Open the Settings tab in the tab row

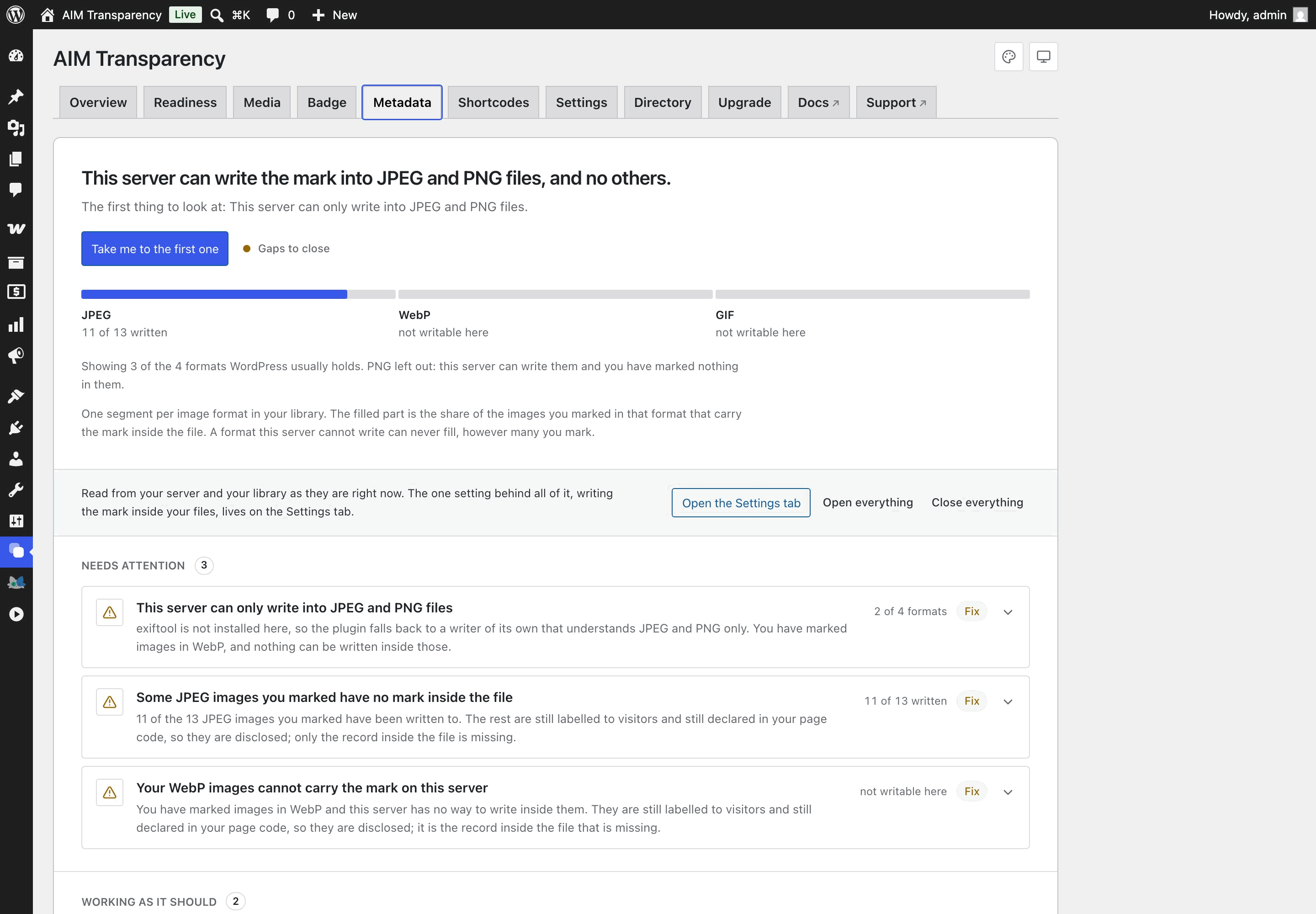(581, 102)
